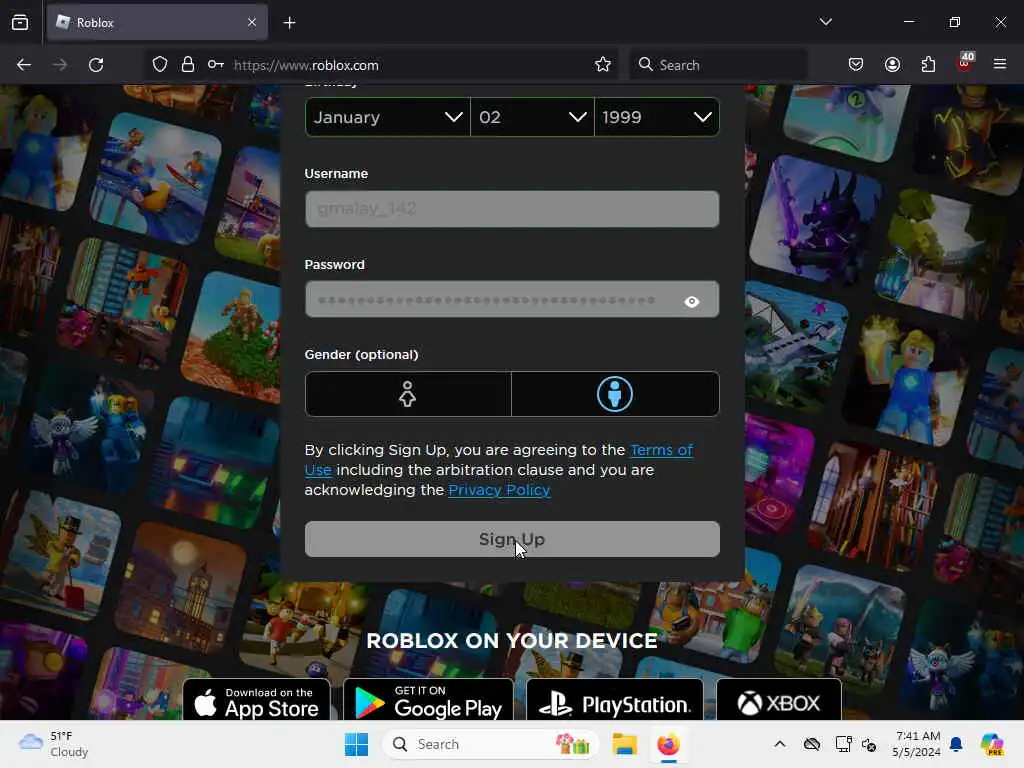Open the Terms of Use link
The image size is (1024, 768).
[662, 450]
